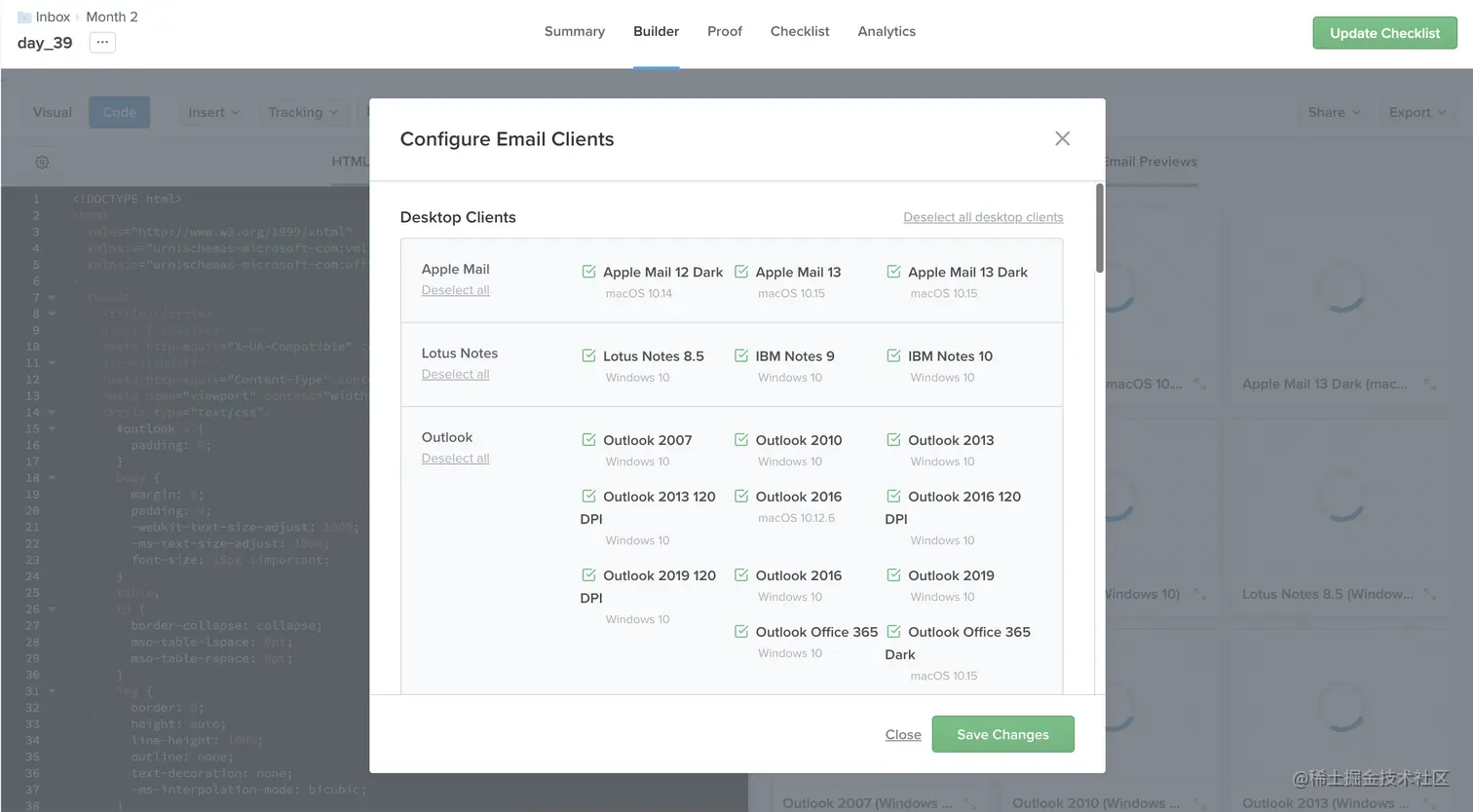Open the Share dropdown
This screenshot has width=1473, height=812.
coord(1334,112)
